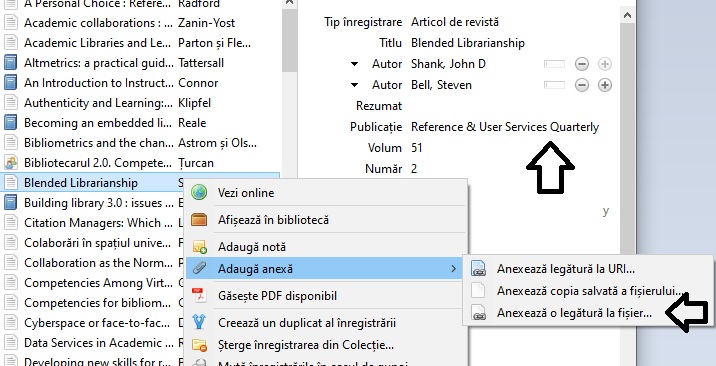Edit the Număr field value 2

point(414,169)
